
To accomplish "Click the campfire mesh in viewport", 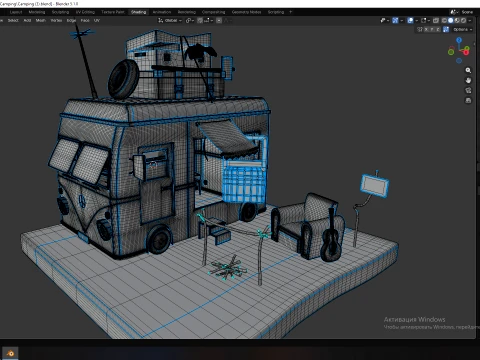I will click(x=227, y=268).
